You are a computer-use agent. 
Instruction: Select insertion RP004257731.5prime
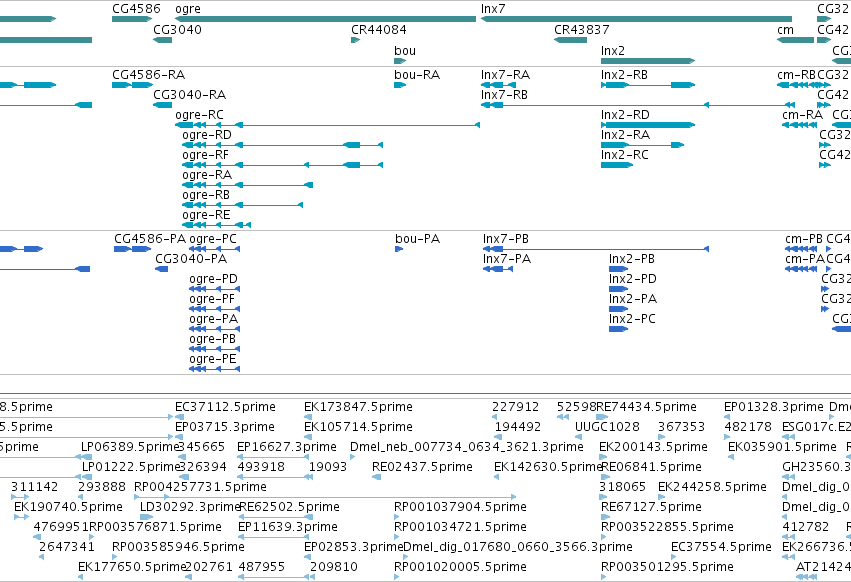(325, 497)
